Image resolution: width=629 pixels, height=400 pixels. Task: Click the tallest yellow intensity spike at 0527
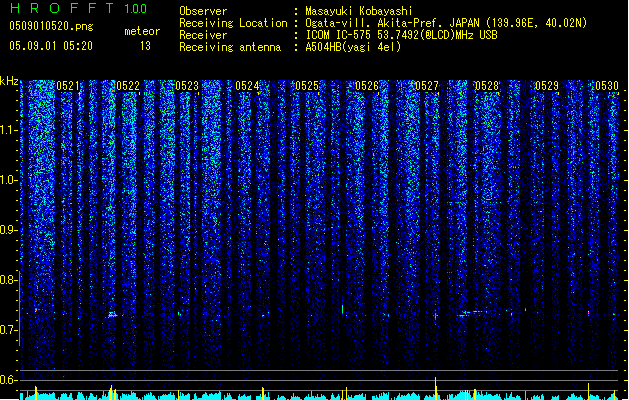pyautogui.click(x=436, y=388)
